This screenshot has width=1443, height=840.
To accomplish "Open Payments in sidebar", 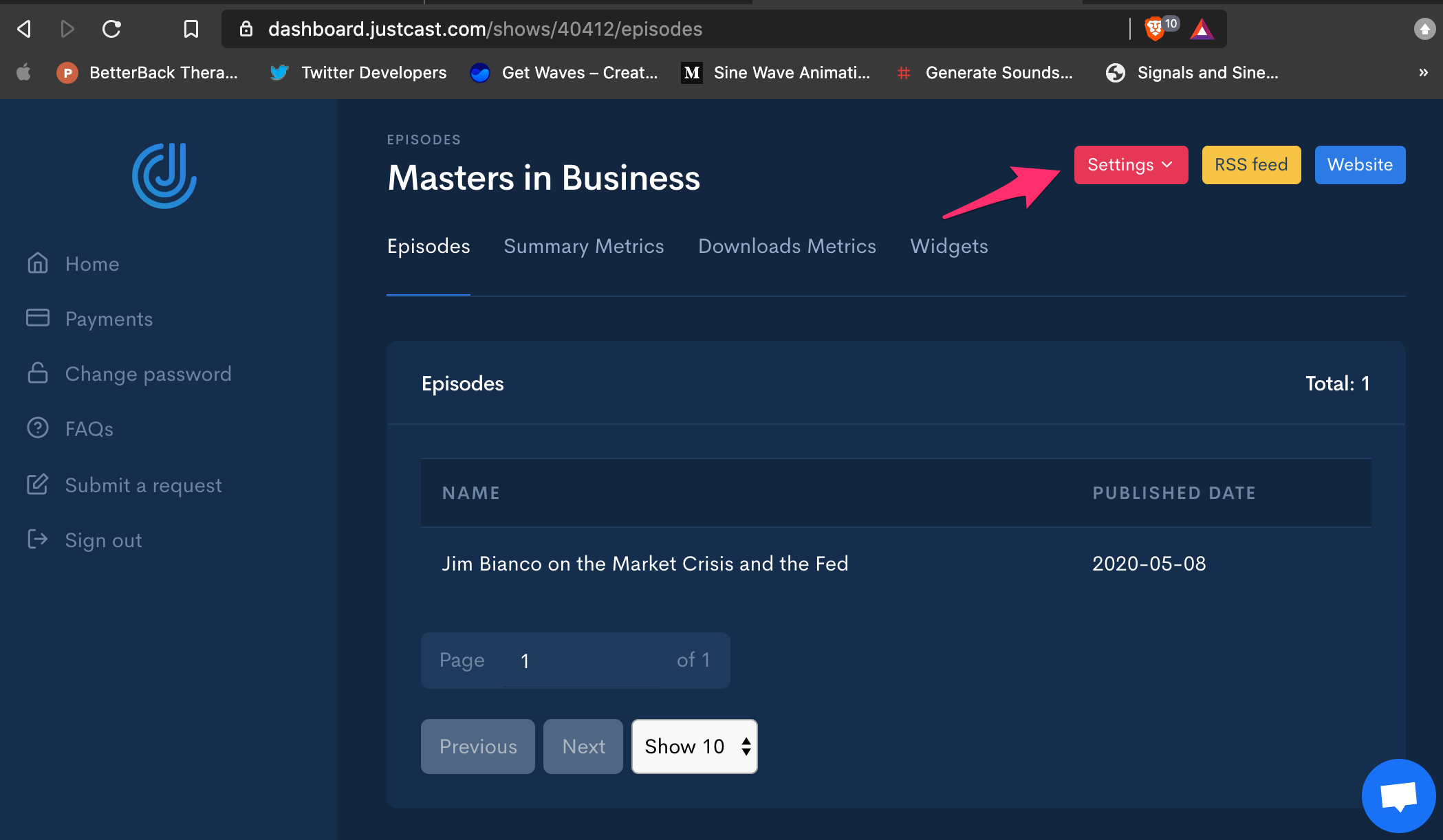I will click(x=109, y=319).
